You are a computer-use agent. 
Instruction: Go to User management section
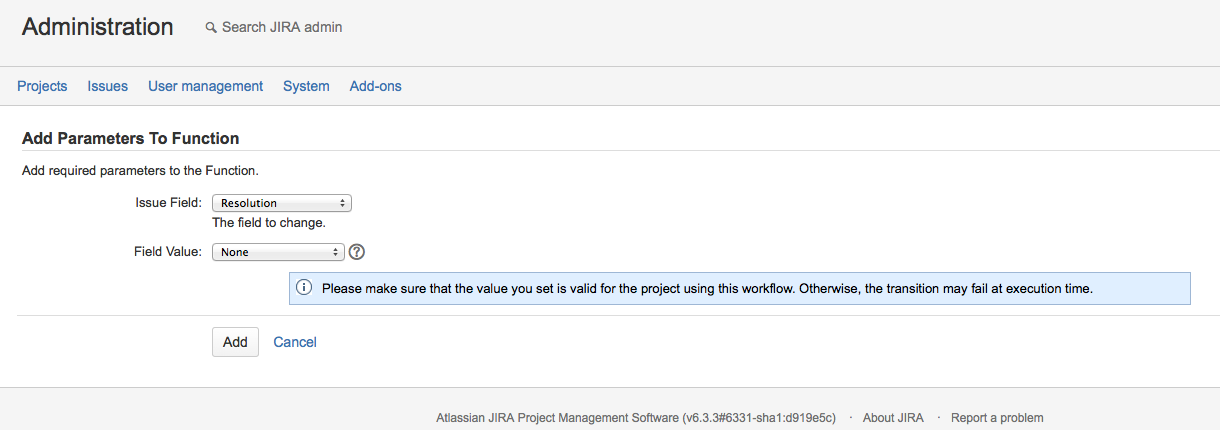tap(205, 86)
